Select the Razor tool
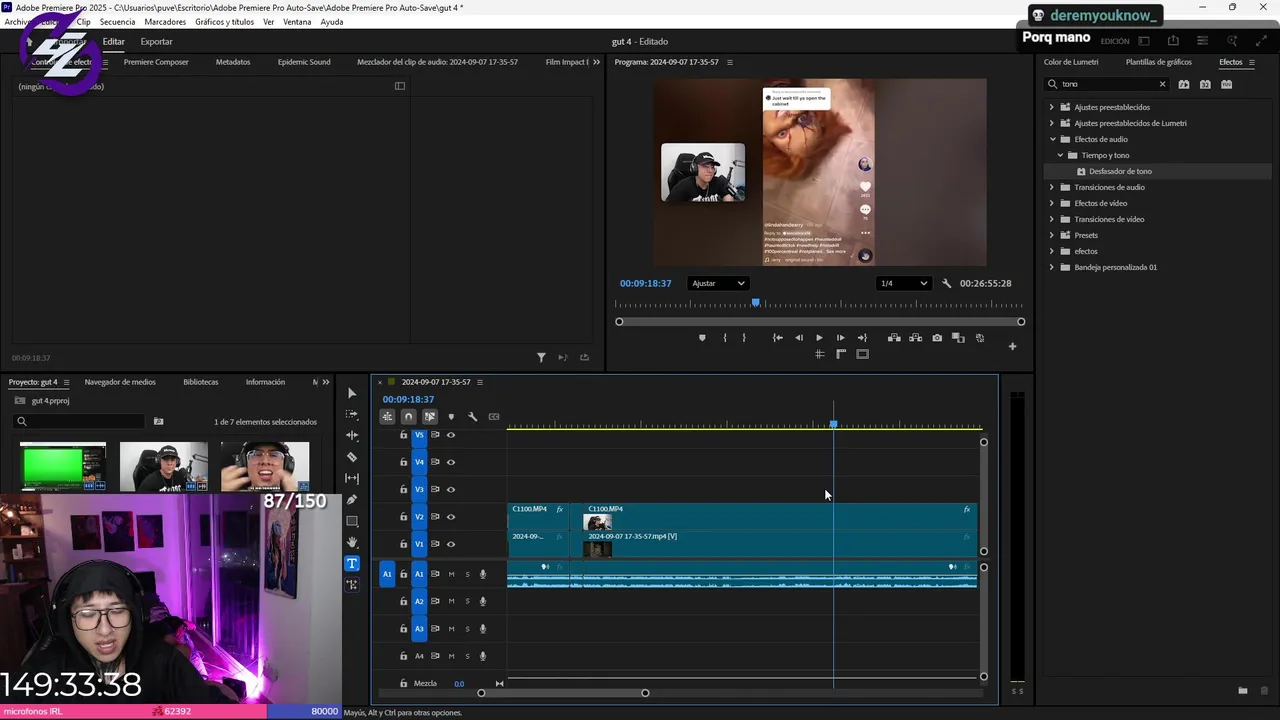This screenshot has height=720, width=1280. (351, 457)
